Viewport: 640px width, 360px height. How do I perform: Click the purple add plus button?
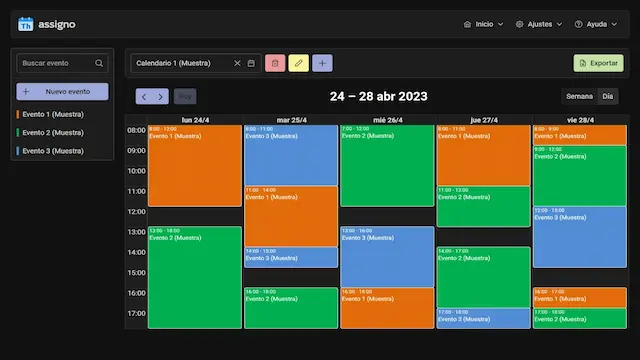[322, 63]
